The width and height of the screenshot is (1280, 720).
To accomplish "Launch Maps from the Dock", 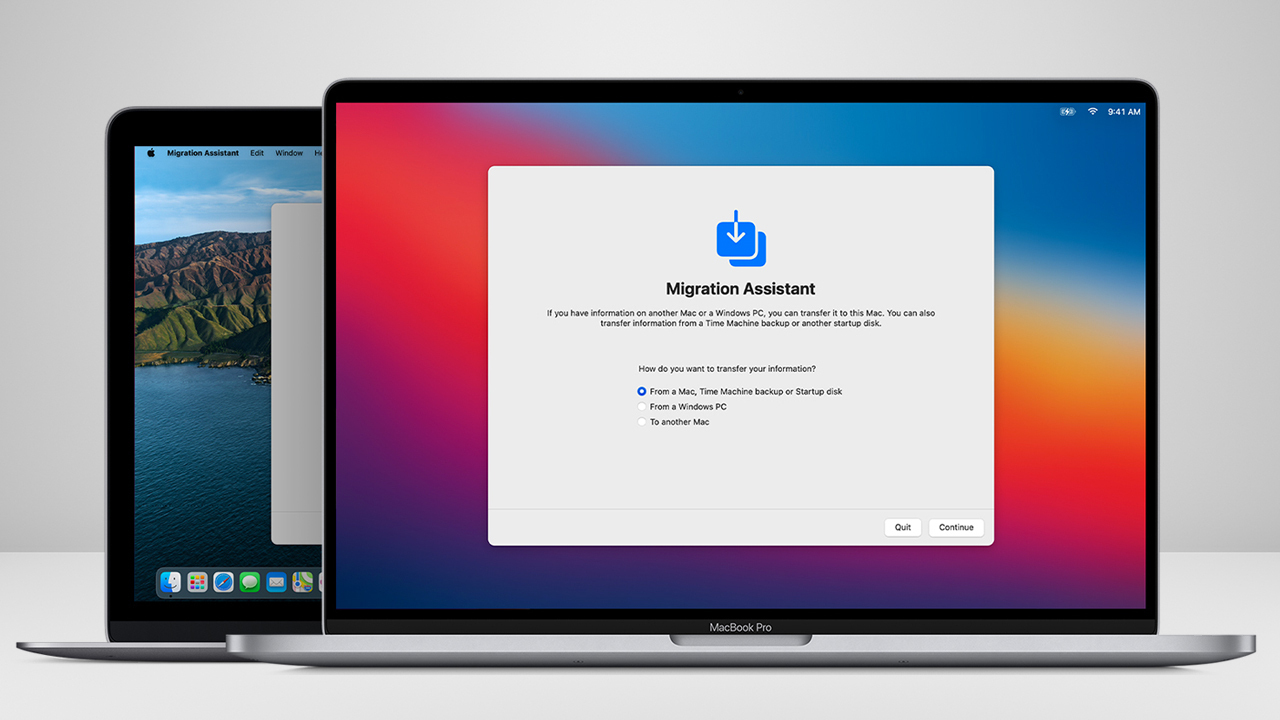I will coord(302,582).
